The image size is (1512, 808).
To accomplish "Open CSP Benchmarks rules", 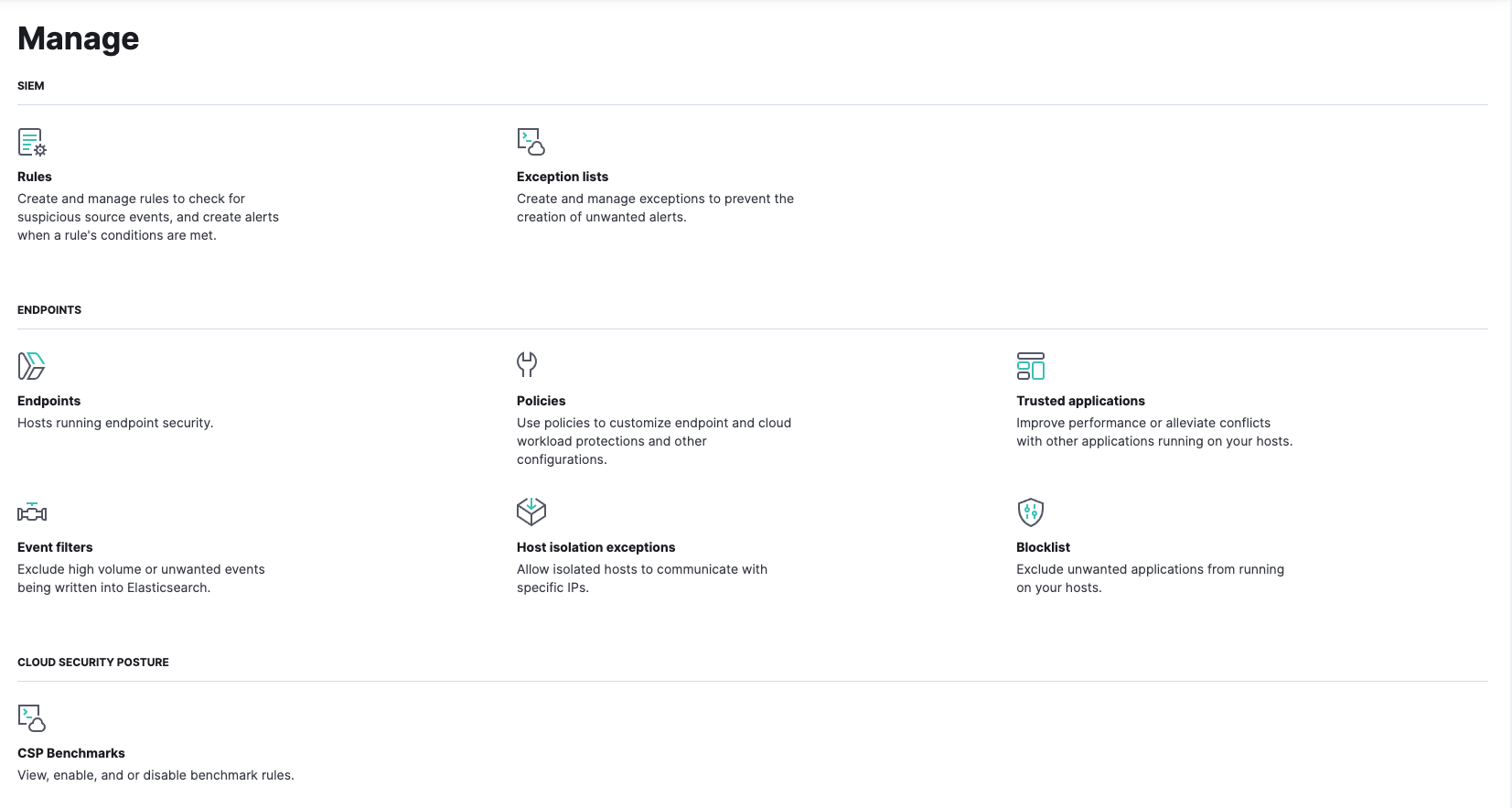I will pyautogui.click(x=71, y=752).
